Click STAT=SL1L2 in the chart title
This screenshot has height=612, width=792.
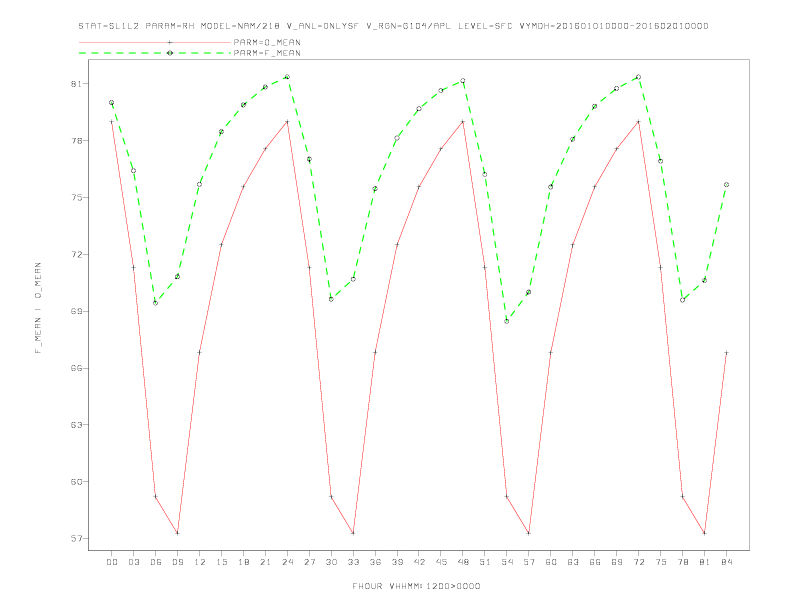(x=109, y=26)
